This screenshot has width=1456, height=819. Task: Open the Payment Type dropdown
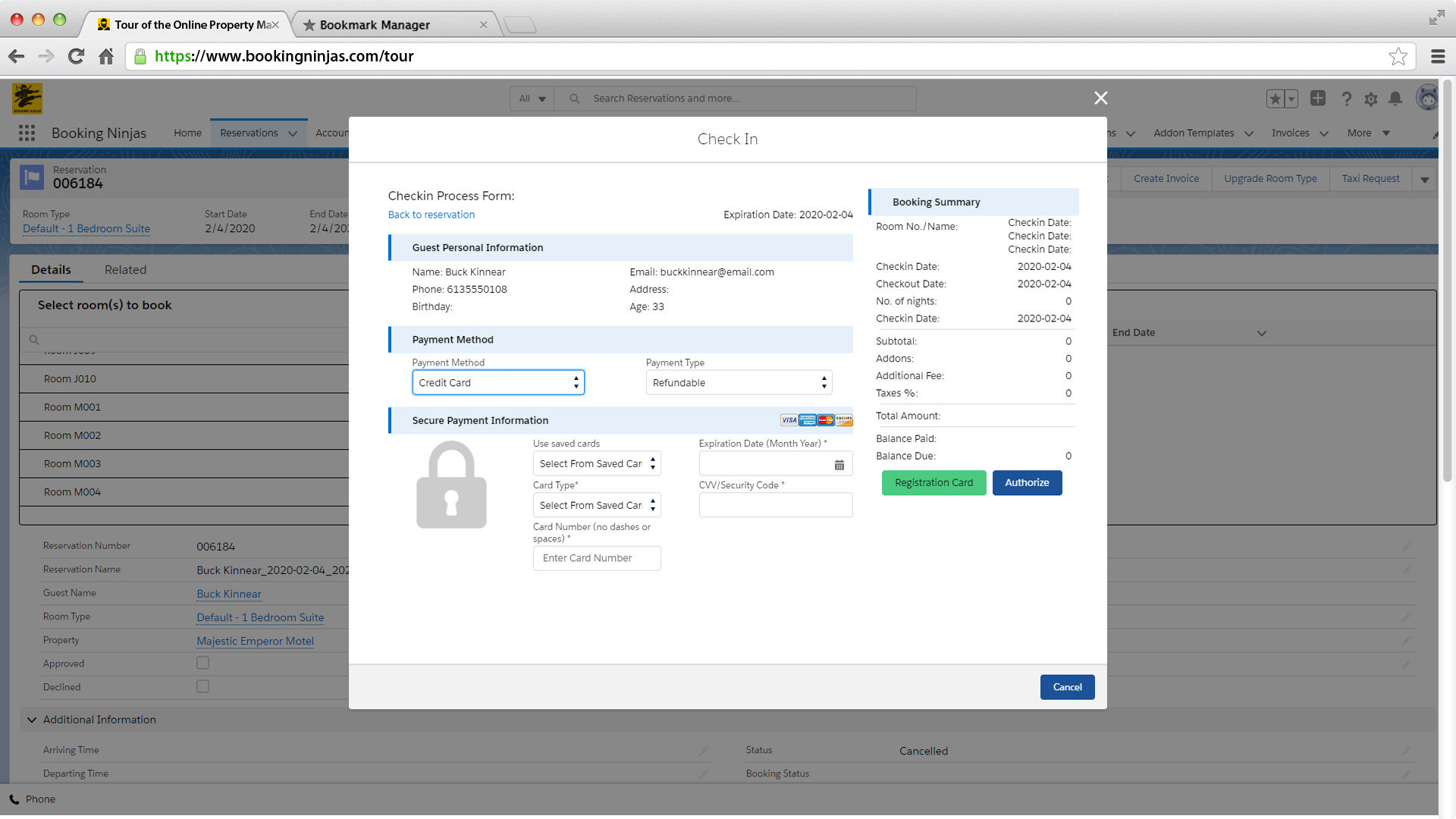click(x=739, y=383)
